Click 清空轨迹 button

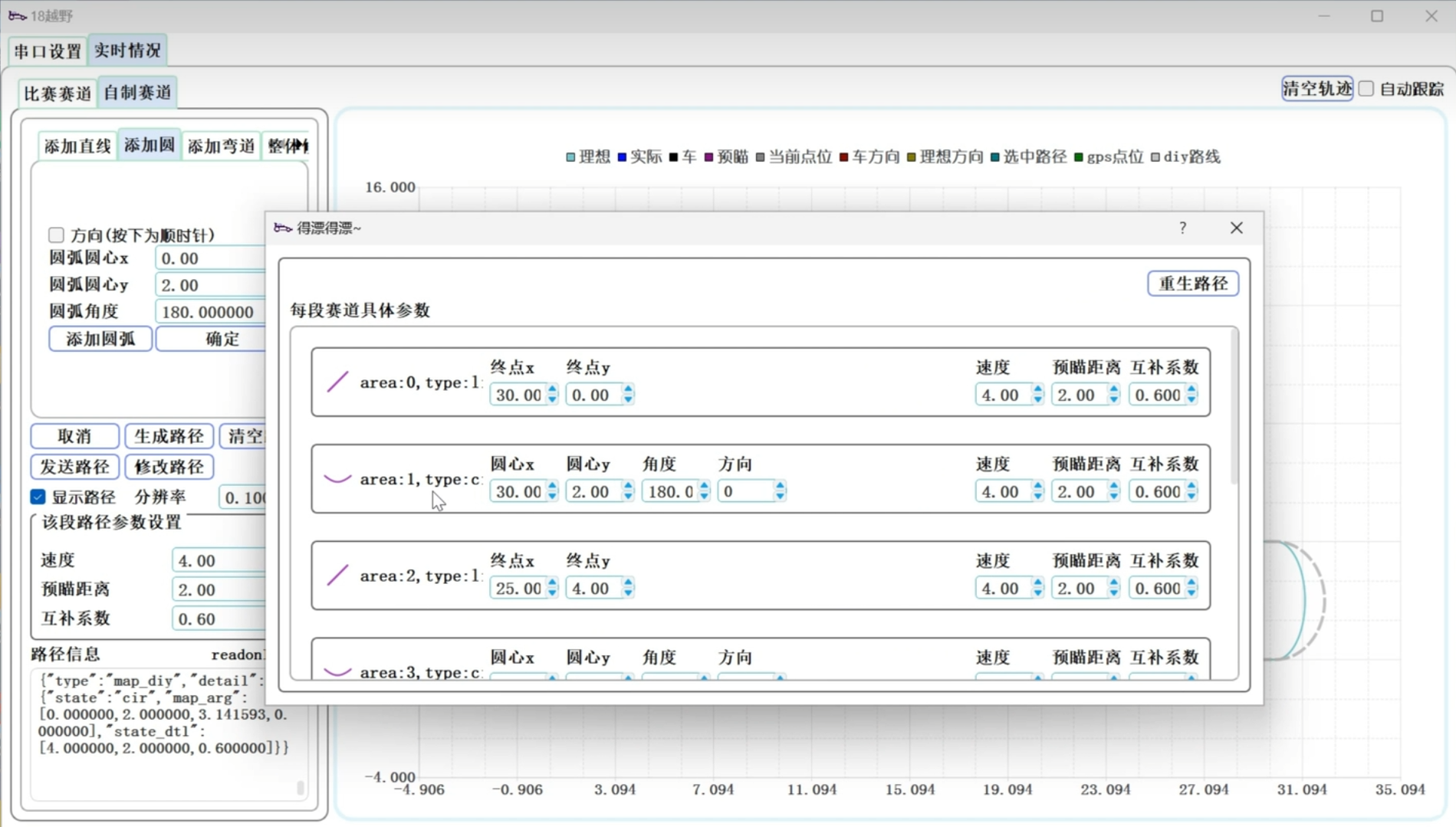tap(1316, 89)
